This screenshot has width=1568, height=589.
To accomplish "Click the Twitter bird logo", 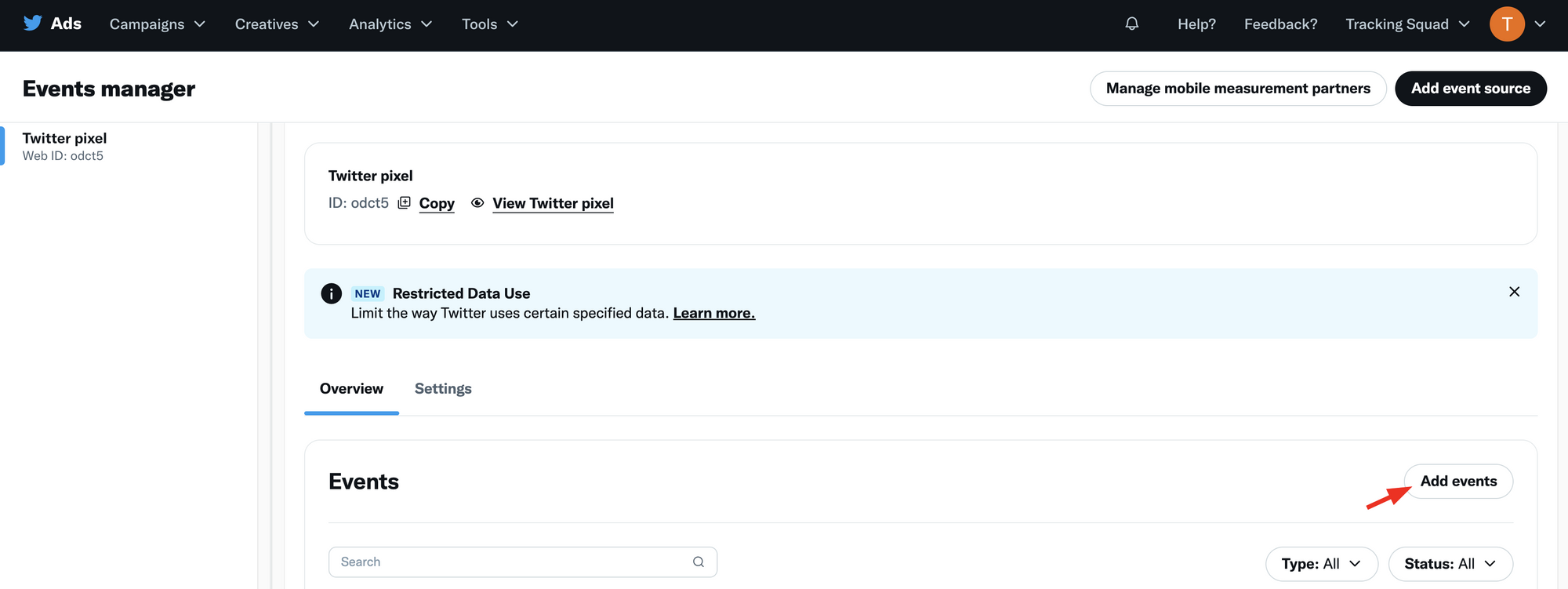I will pyautogui.click(x=32, y=23).
